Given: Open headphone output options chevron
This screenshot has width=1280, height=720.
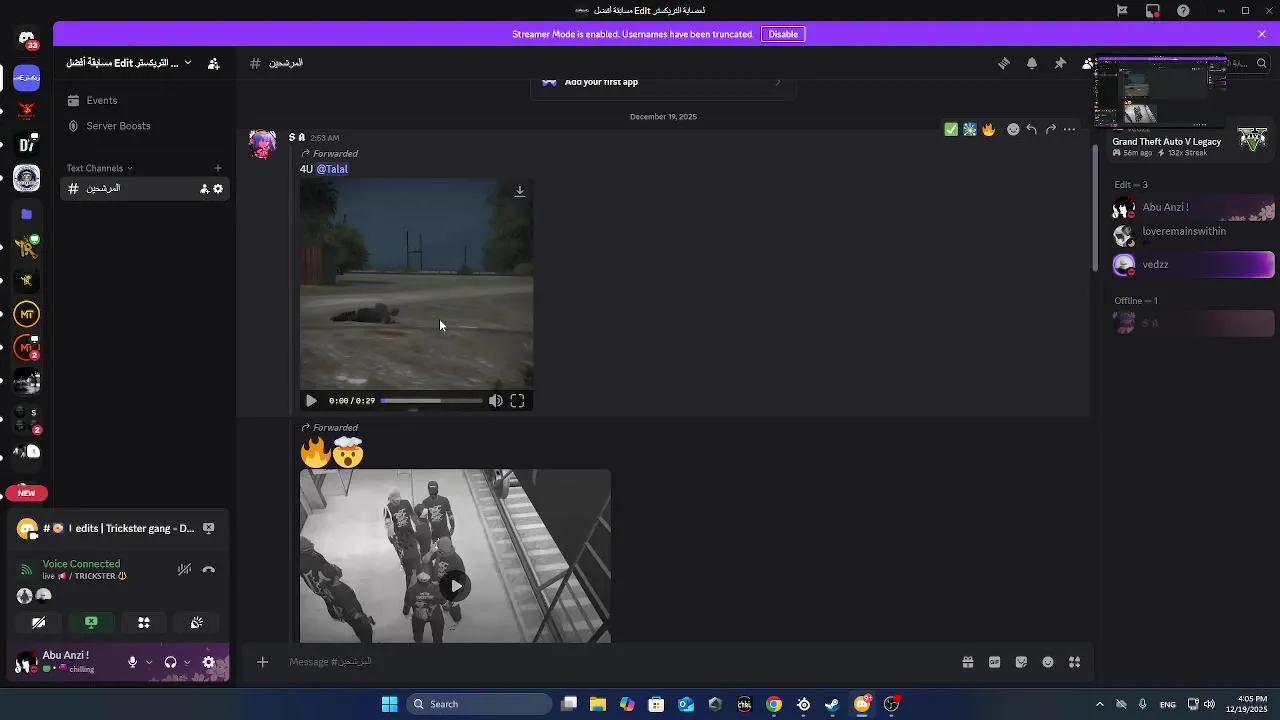Looking at the screenshot, I should pos(187,662).
